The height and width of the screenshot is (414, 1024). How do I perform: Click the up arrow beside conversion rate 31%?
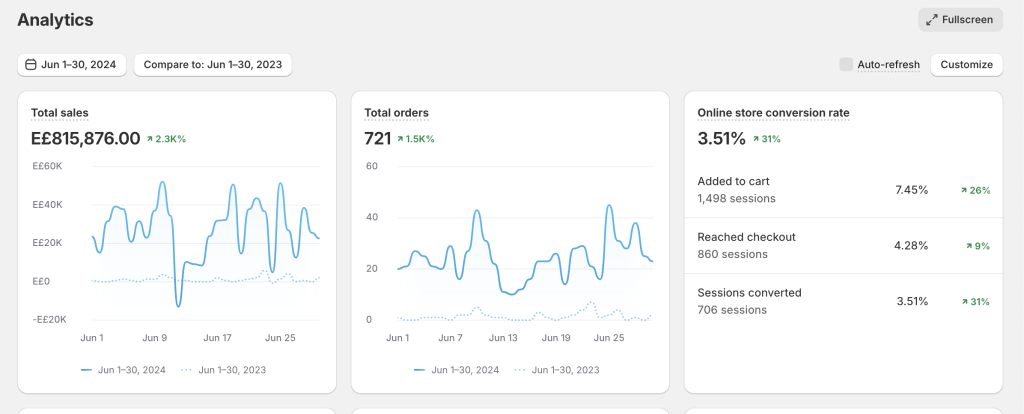coord(756,139)
